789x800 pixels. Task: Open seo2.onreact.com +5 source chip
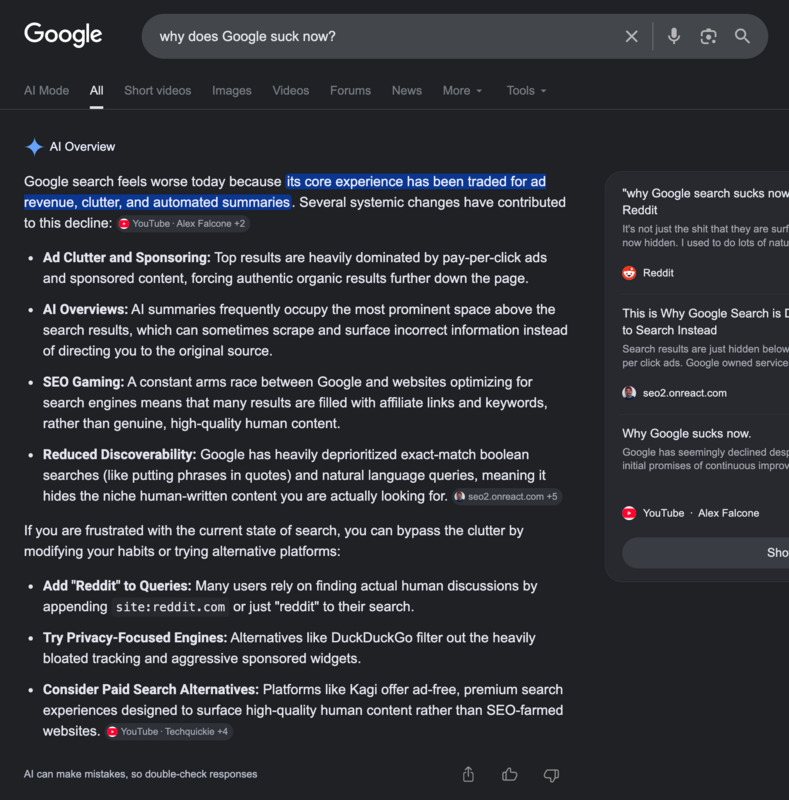[507, 496]
